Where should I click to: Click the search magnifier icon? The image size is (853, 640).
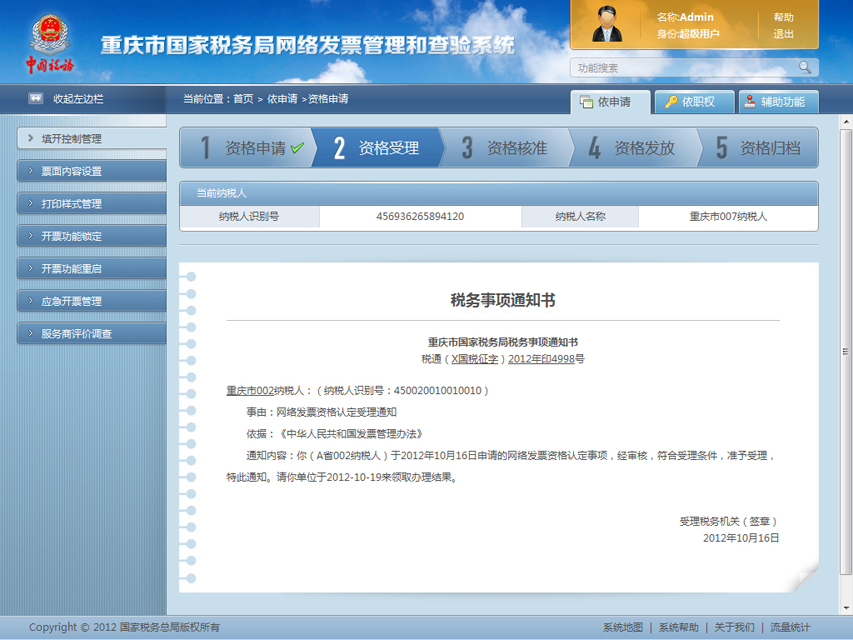[x=805, y=67]
